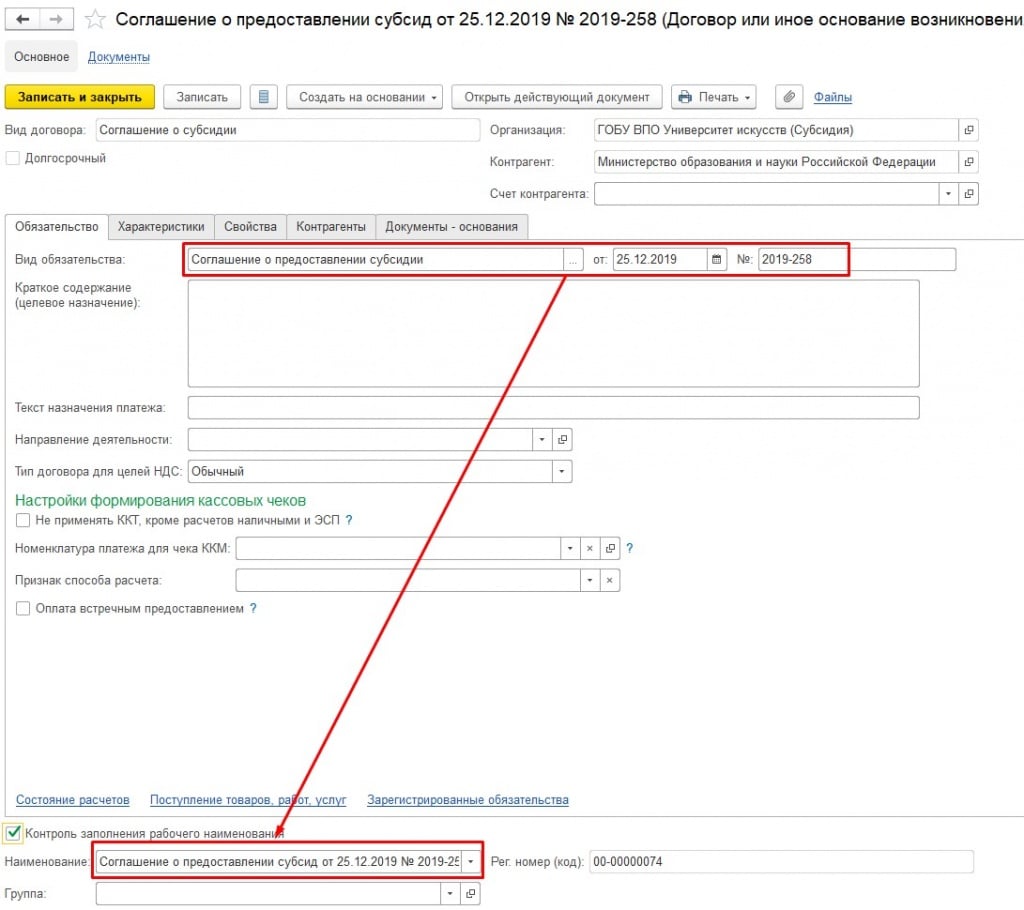Click the back navigation arrow
Screen dimensions: 1024x910
24,20
